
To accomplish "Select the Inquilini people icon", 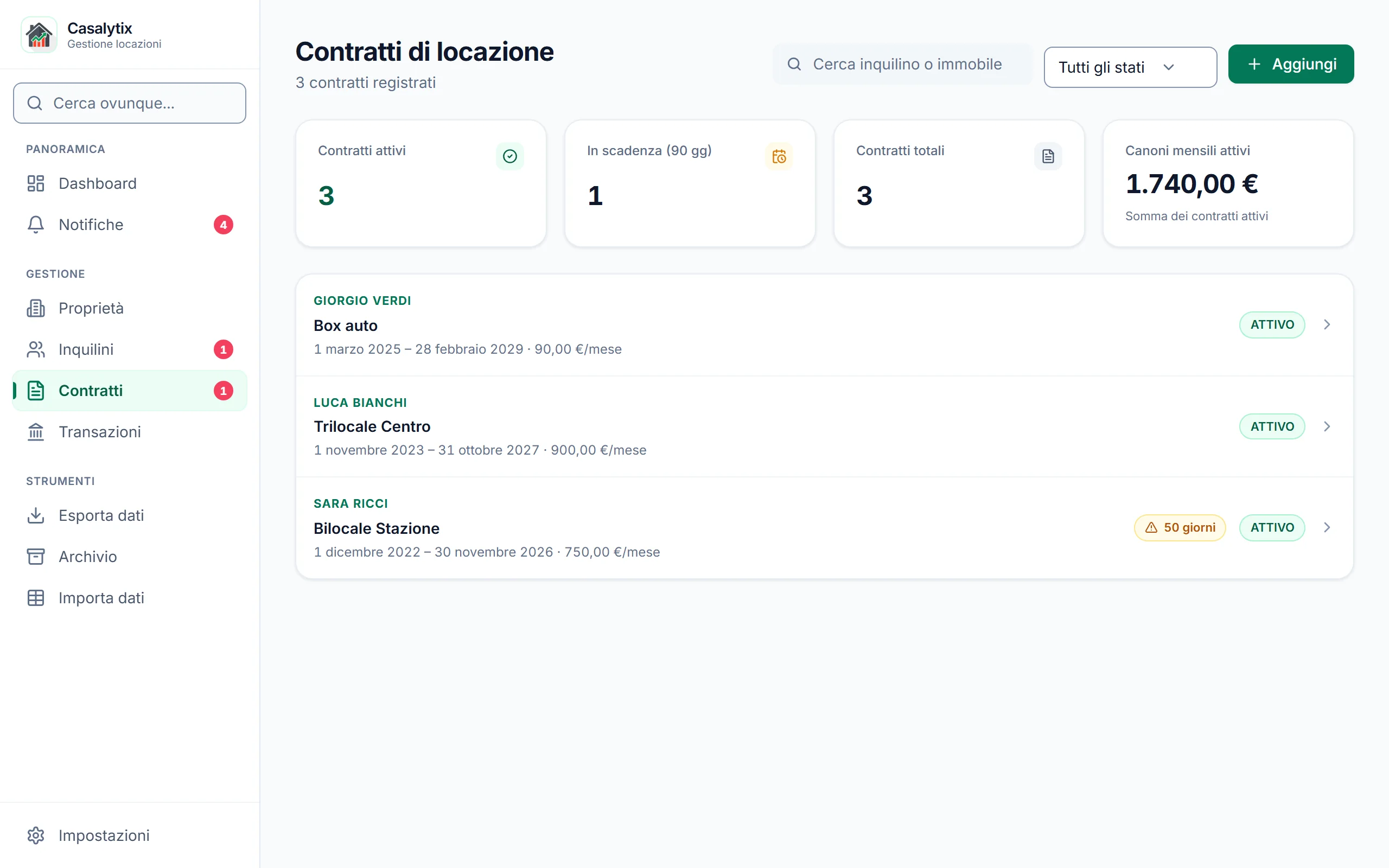I will (x=36, y=349).
